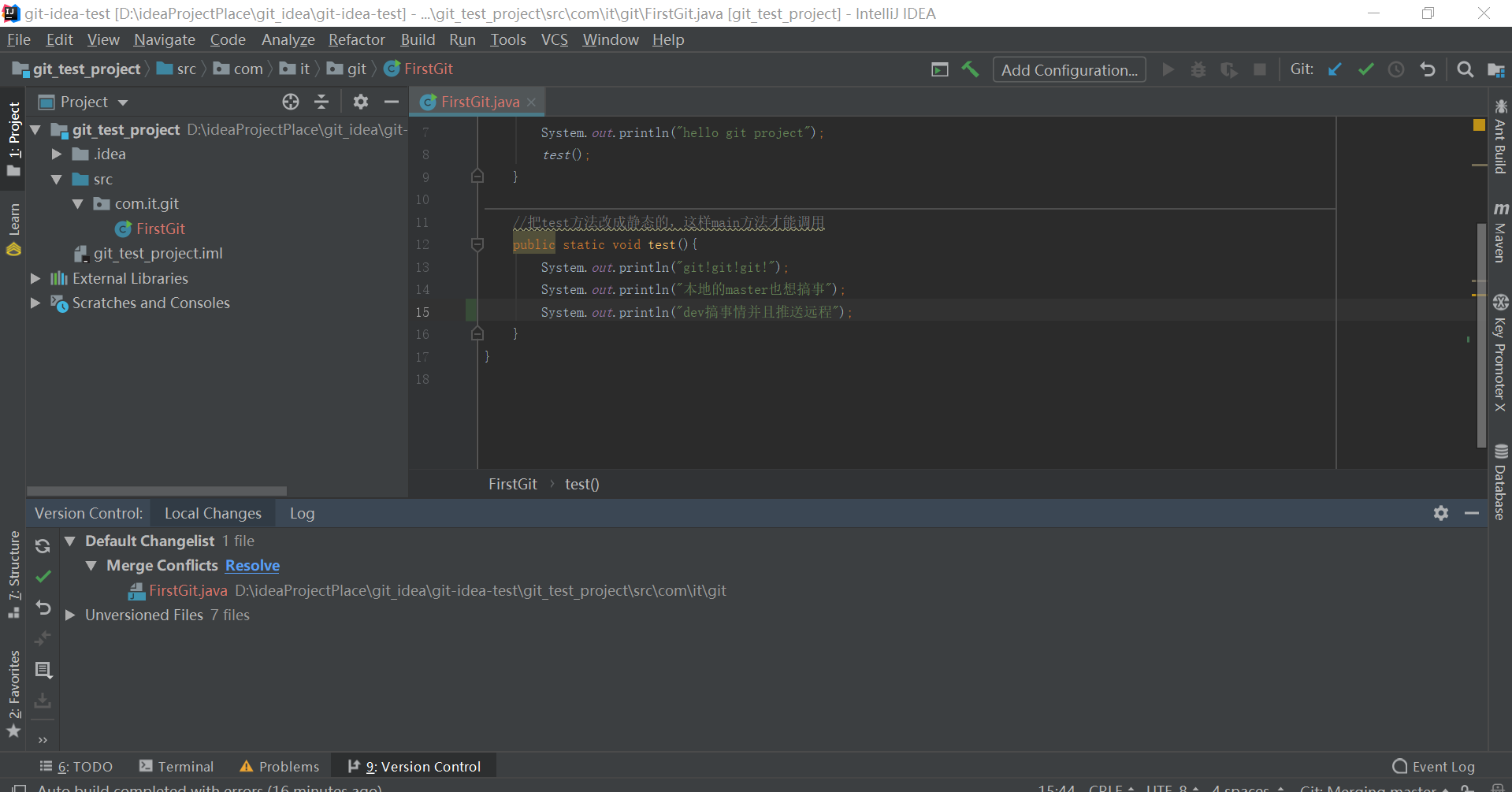Open the Analyze menu
The height and width of the screenshot is (792, 1512).
(288, 39)
